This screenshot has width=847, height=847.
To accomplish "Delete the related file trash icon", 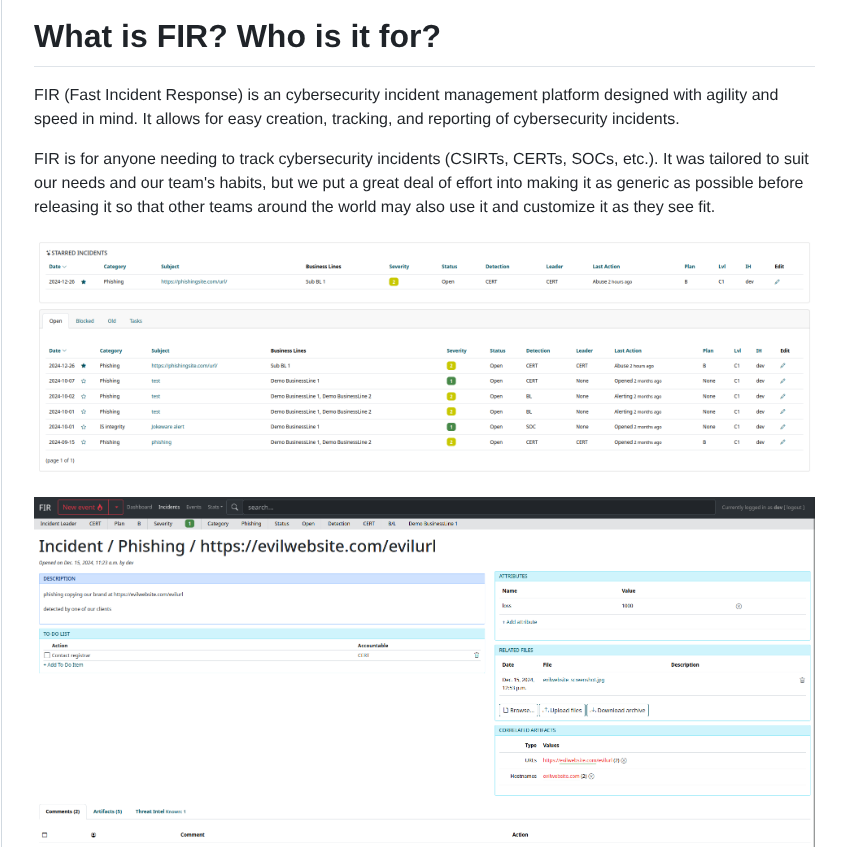I will [802, 680].
